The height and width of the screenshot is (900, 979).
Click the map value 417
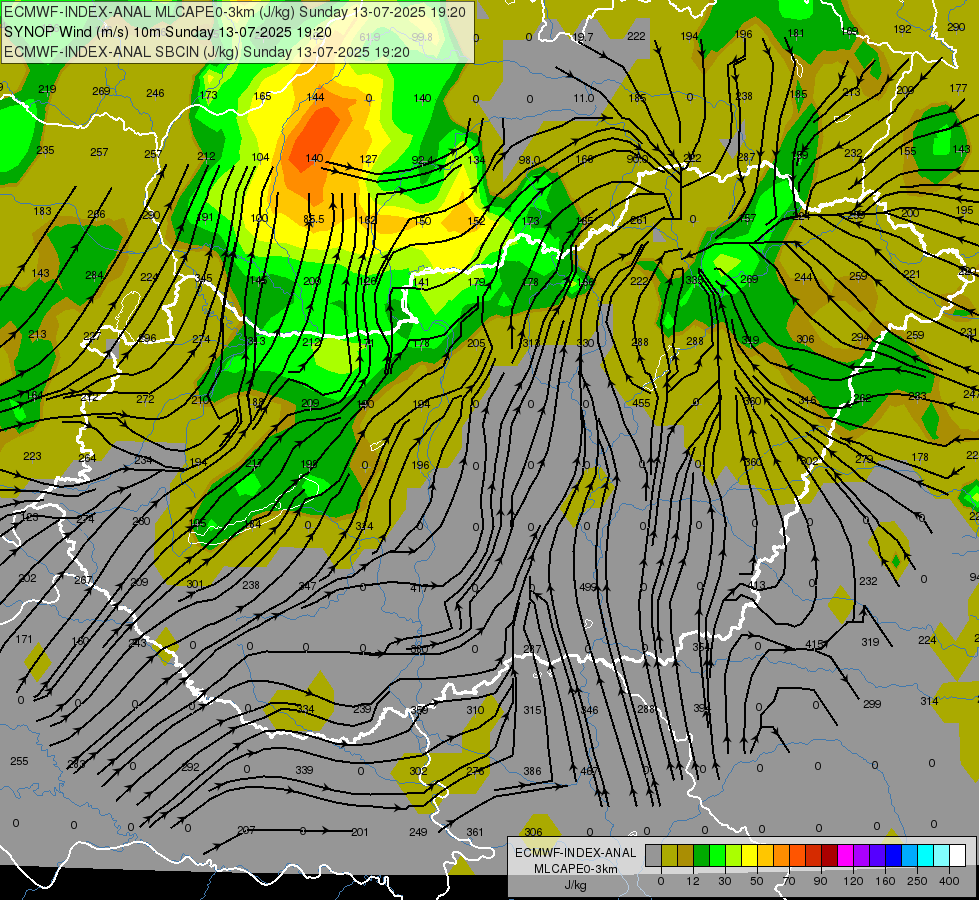pos(419,588)
